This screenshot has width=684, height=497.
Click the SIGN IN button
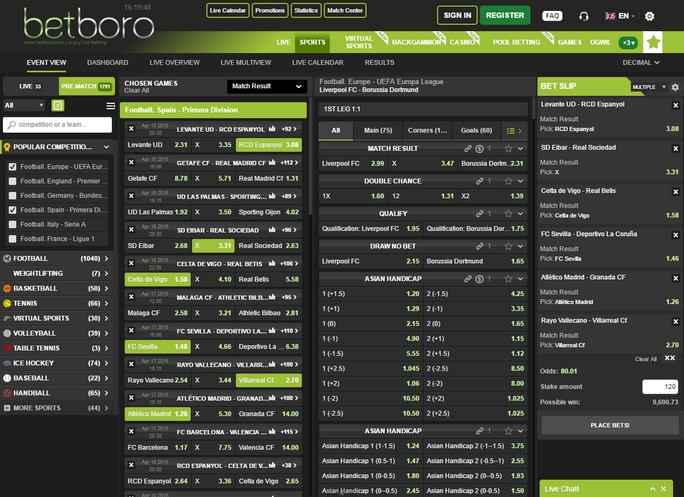[x=457, y=15]
